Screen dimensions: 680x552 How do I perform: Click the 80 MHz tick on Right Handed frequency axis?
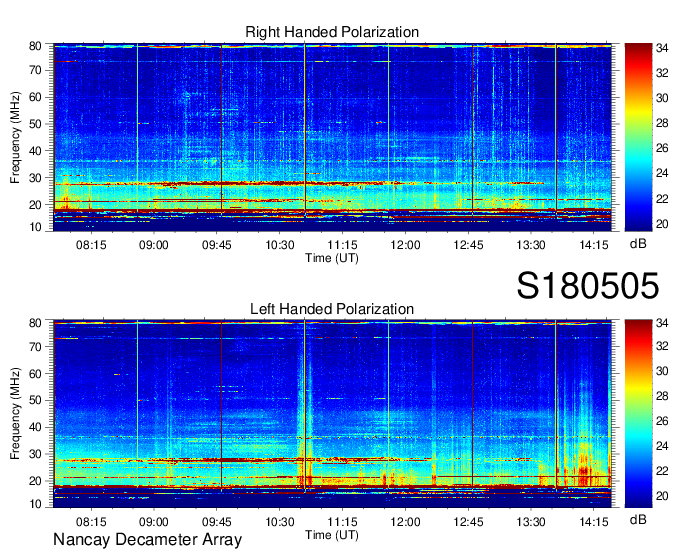35,46
